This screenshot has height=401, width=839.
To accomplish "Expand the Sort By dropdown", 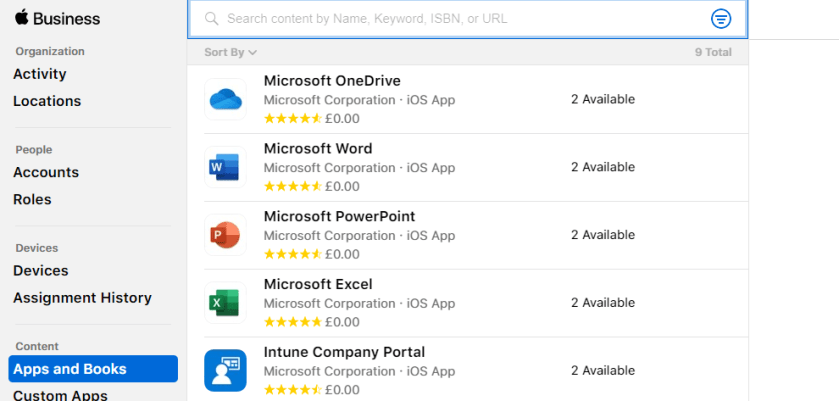I will point(230,52).
